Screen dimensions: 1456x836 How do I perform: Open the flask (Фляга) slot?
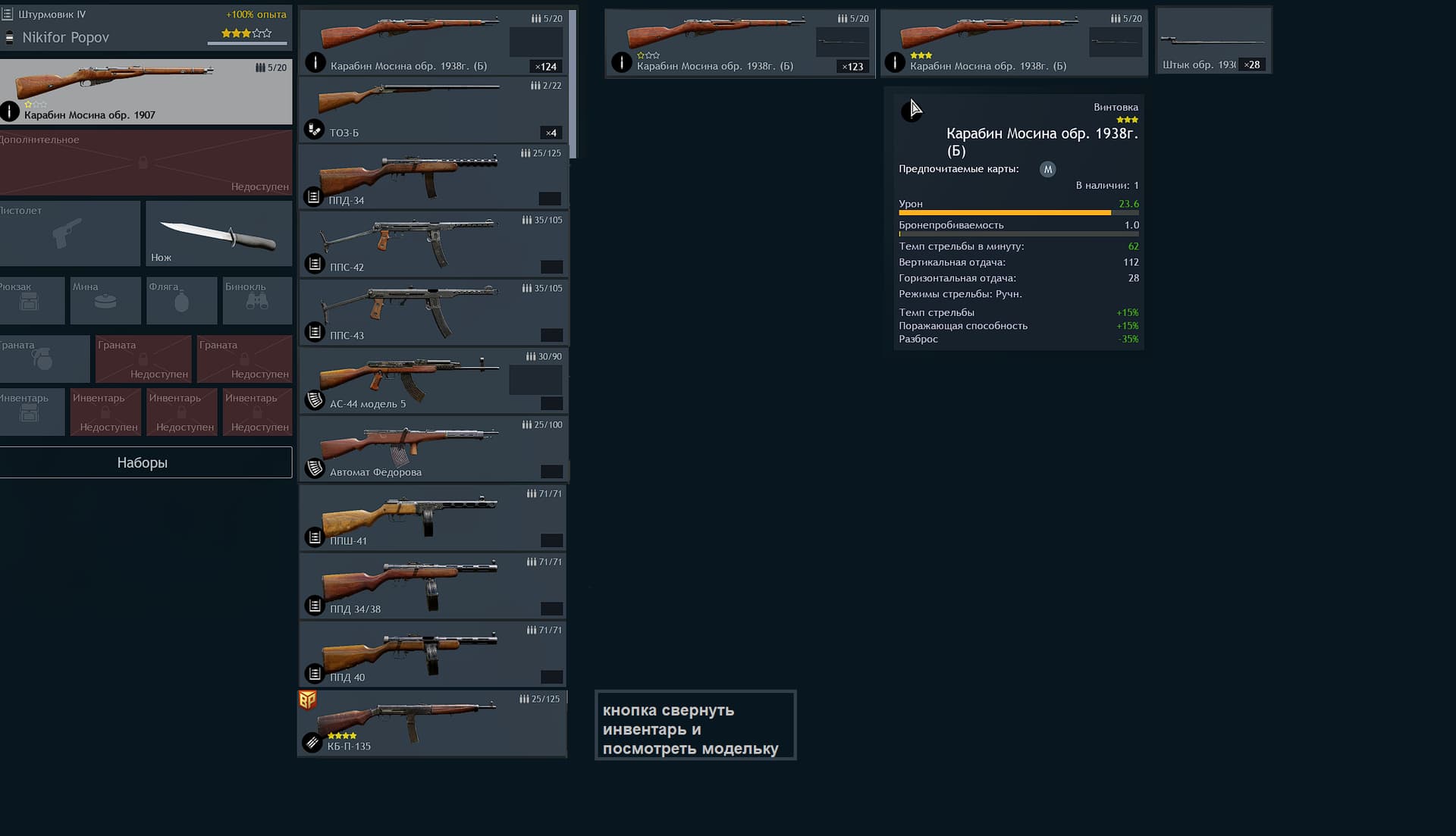coord(181,301)
